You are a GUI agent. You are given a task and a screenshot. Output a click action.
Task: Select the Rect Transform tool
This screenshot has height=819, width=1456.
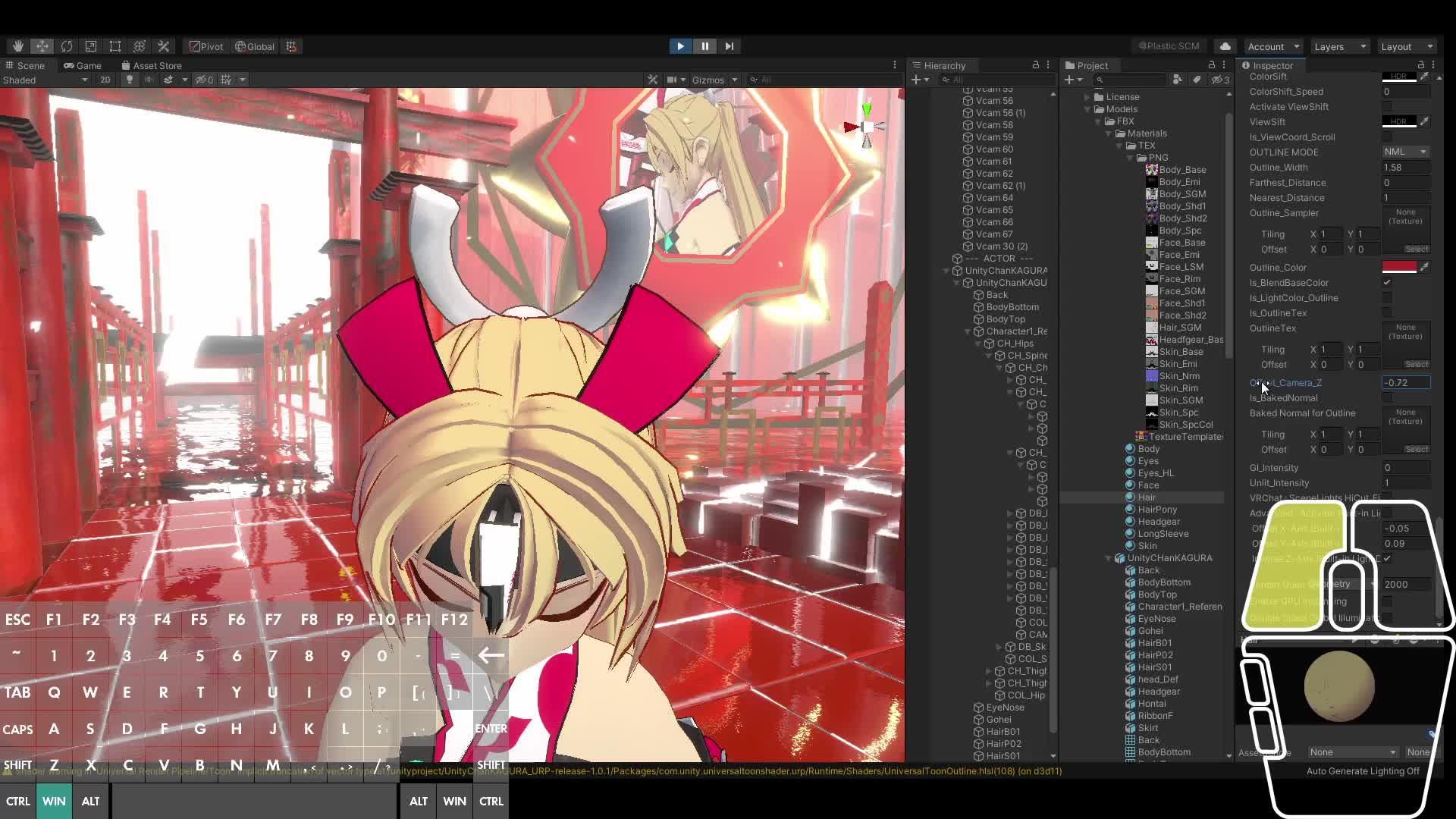115,46
